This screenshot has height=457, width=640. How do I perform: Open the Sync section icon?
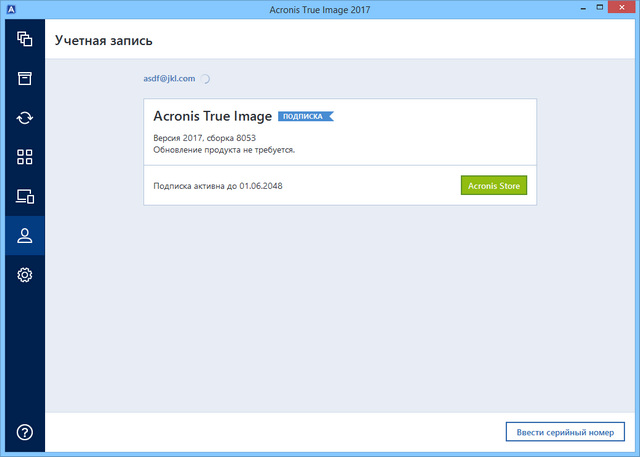[x=25, y=118]
